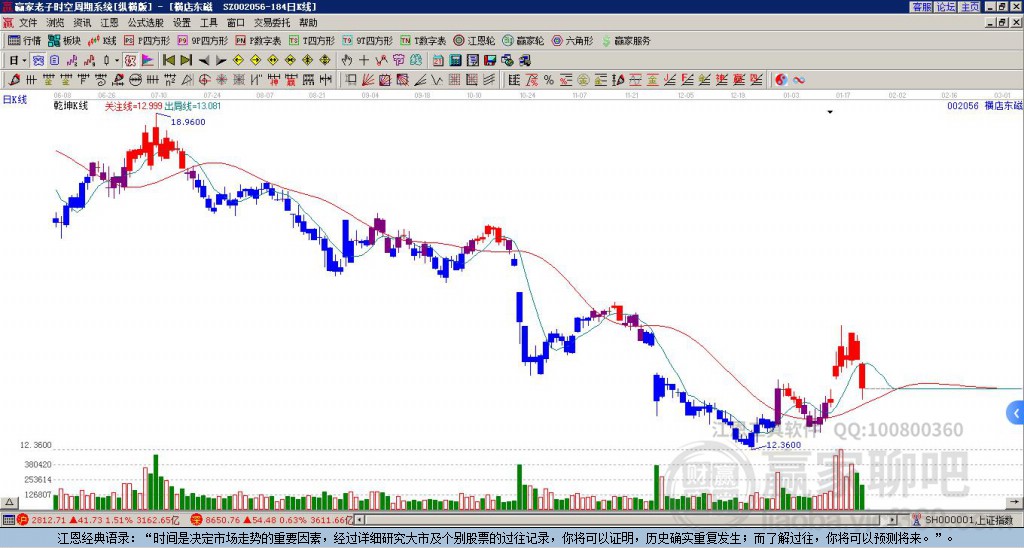Click the circle-with-lines ellipse tool

(x=135, y=80)
